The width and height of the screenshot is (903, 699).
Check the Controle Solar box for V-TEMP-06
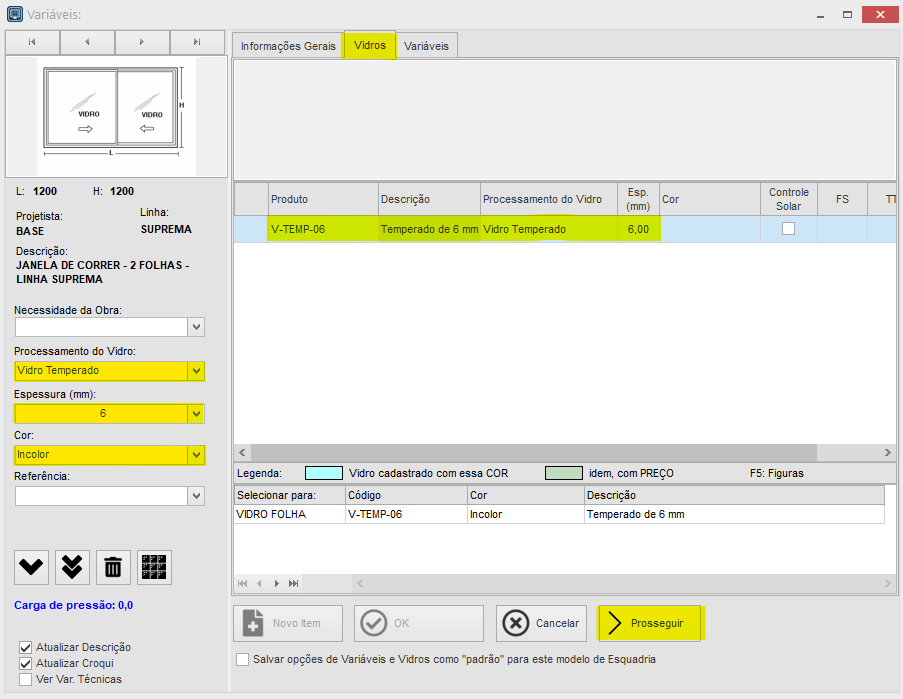[789, 228]
